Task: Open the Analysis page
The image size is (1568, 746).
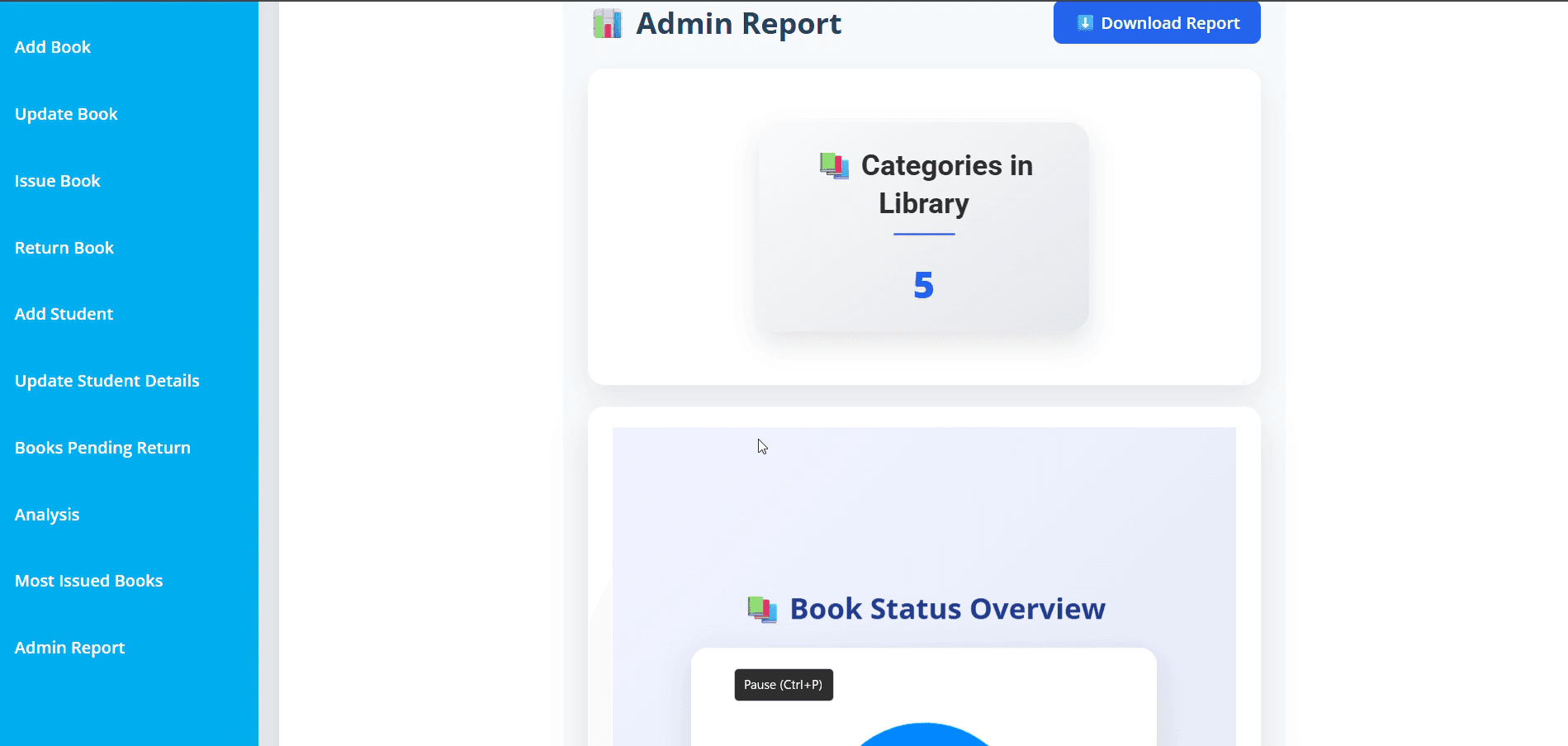Action: (x=47, y=515)
